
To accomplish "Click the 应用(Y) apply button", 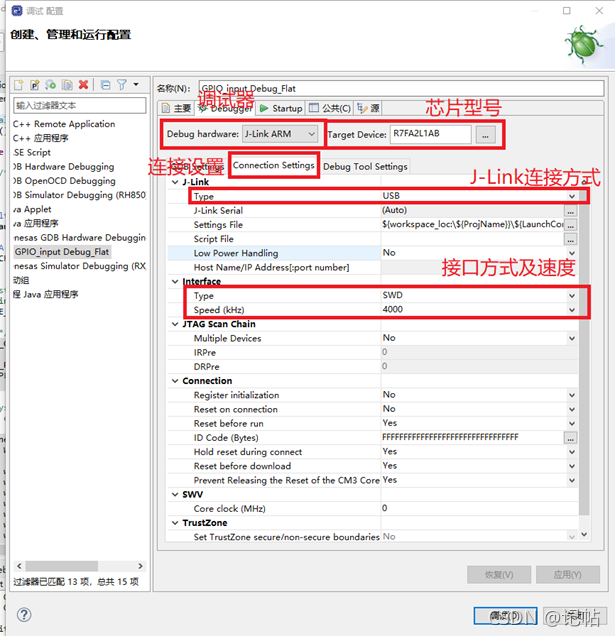I will click(568, 575).
